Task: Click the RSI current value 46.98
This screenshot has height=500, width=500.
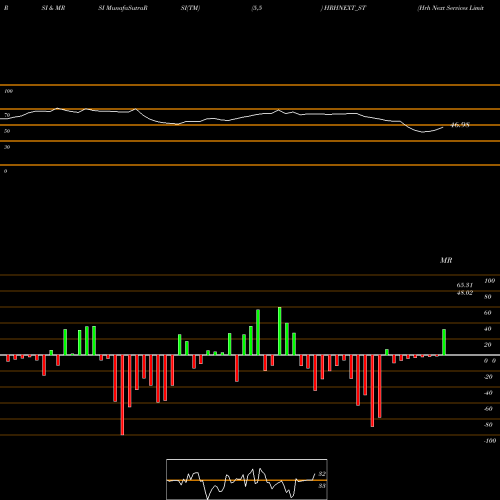Action: pos(460,125)
